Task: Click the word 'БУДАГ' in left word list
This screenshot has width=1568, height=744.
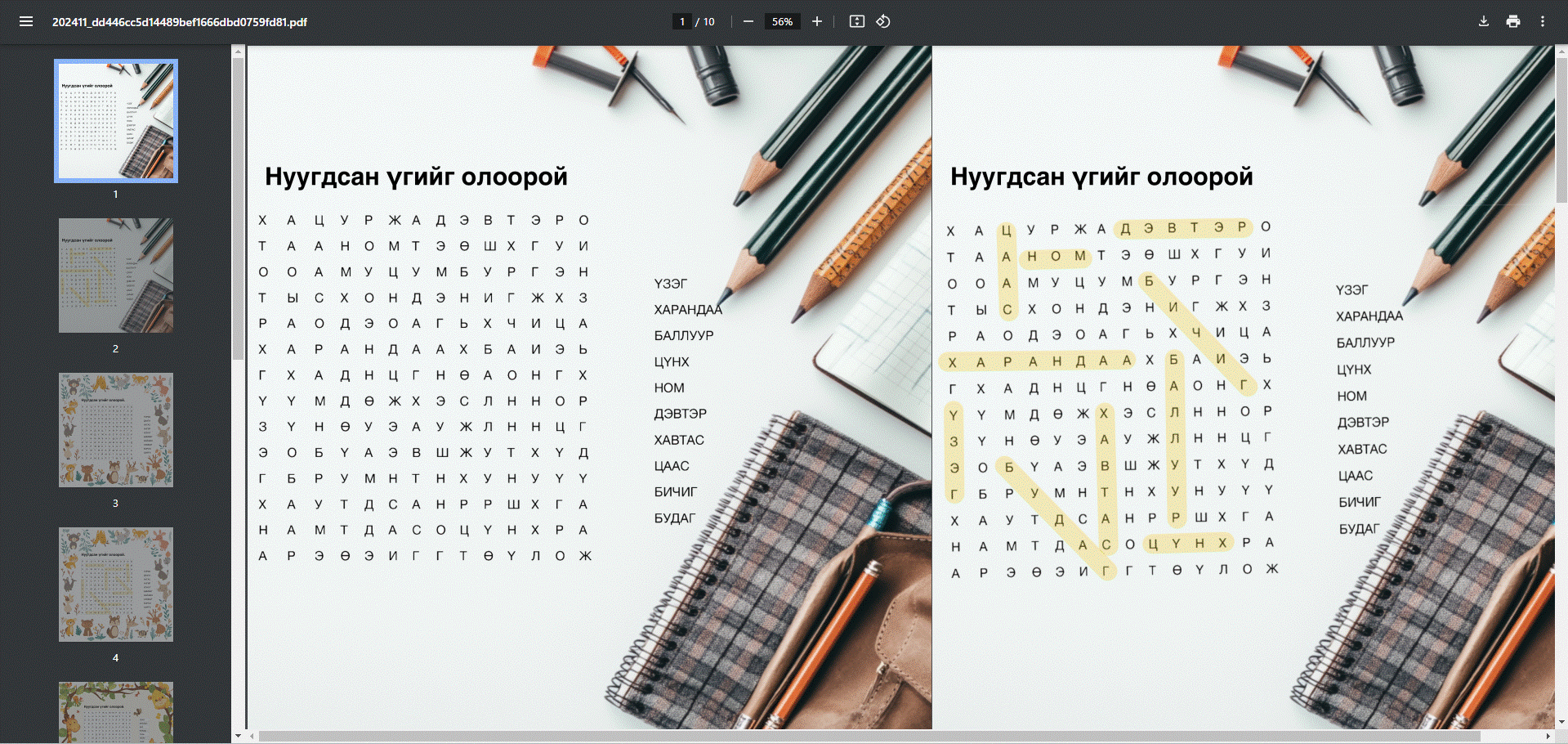Action: coord(675,518)
